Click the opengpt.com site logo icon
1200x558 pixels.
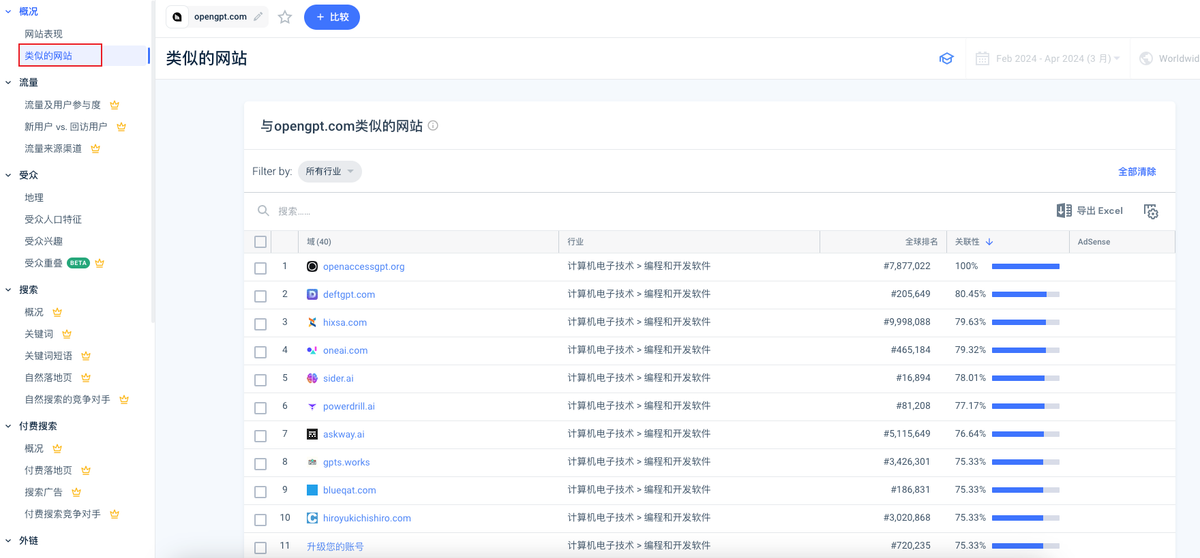178,17
